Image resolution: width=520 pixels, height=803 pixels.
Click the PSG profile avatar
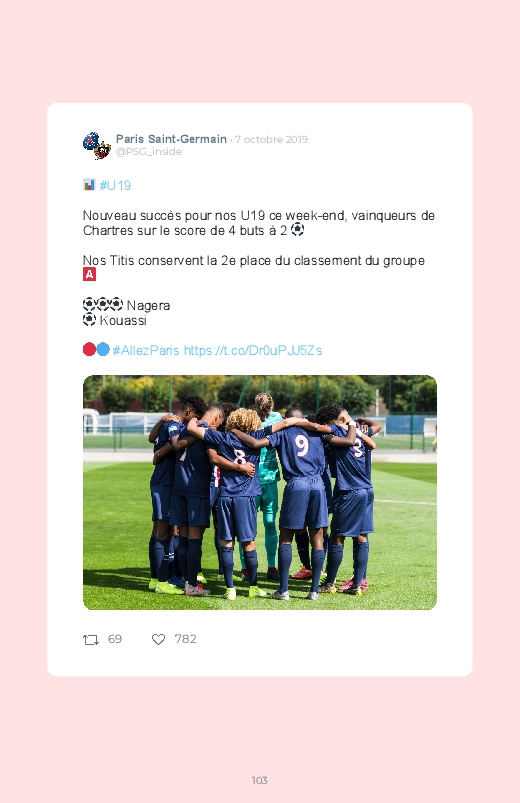coord(97,145)
